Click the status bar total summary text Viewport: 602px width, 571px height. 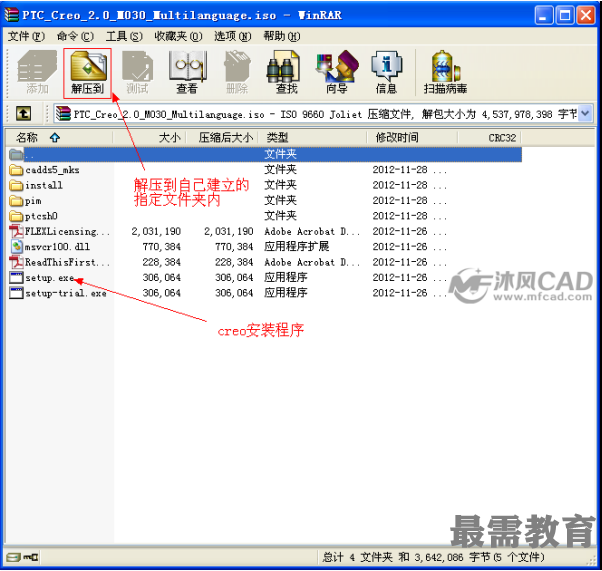pos(433,557)
